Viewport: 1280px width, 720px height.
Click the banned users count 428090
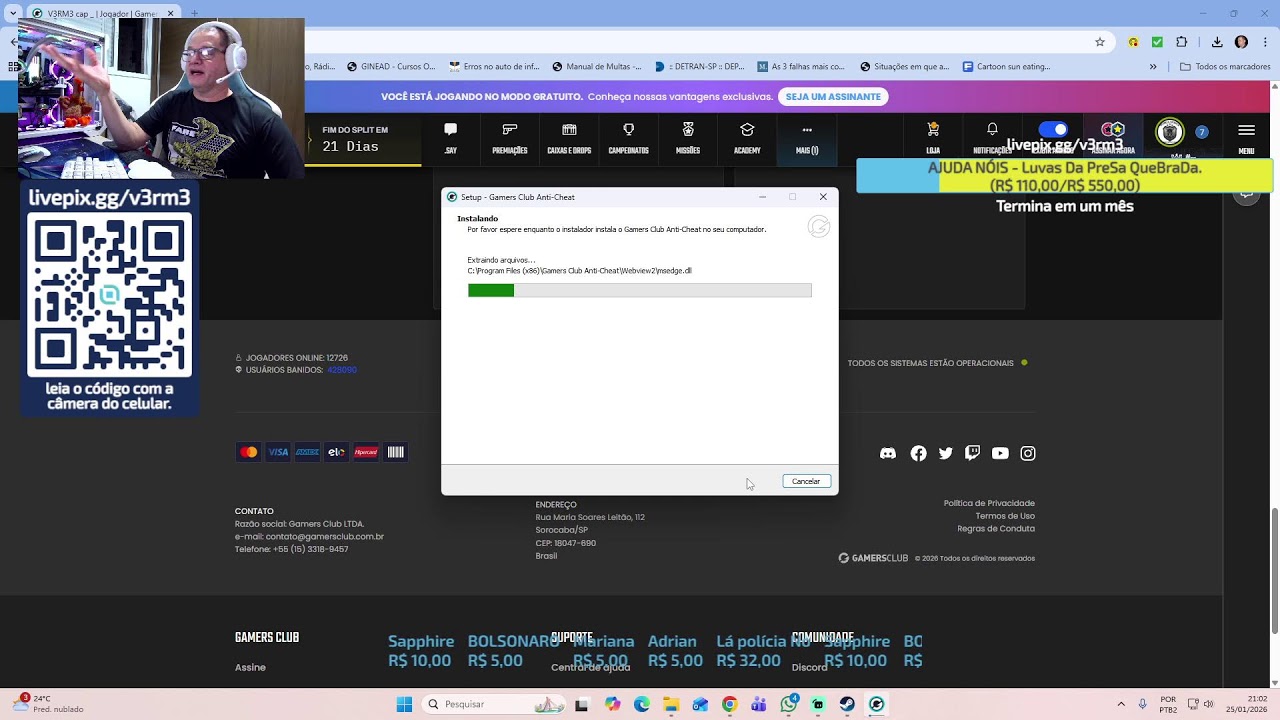coord(342,370)
